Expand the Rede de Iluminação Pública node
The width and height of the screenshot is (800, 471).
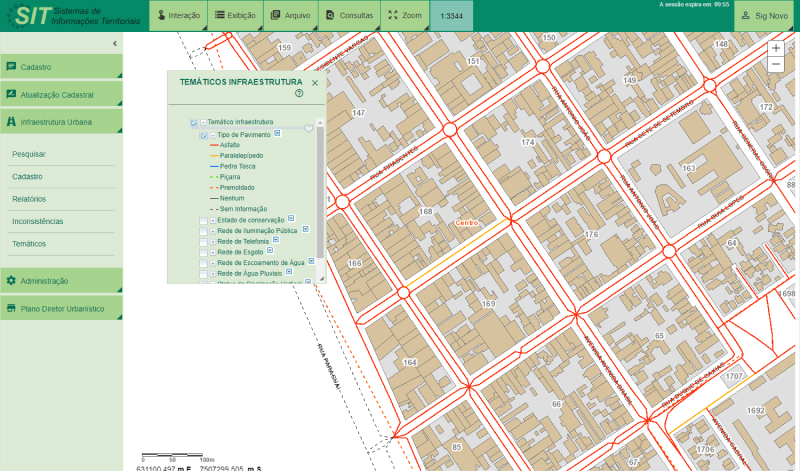[x=213, y=230]
